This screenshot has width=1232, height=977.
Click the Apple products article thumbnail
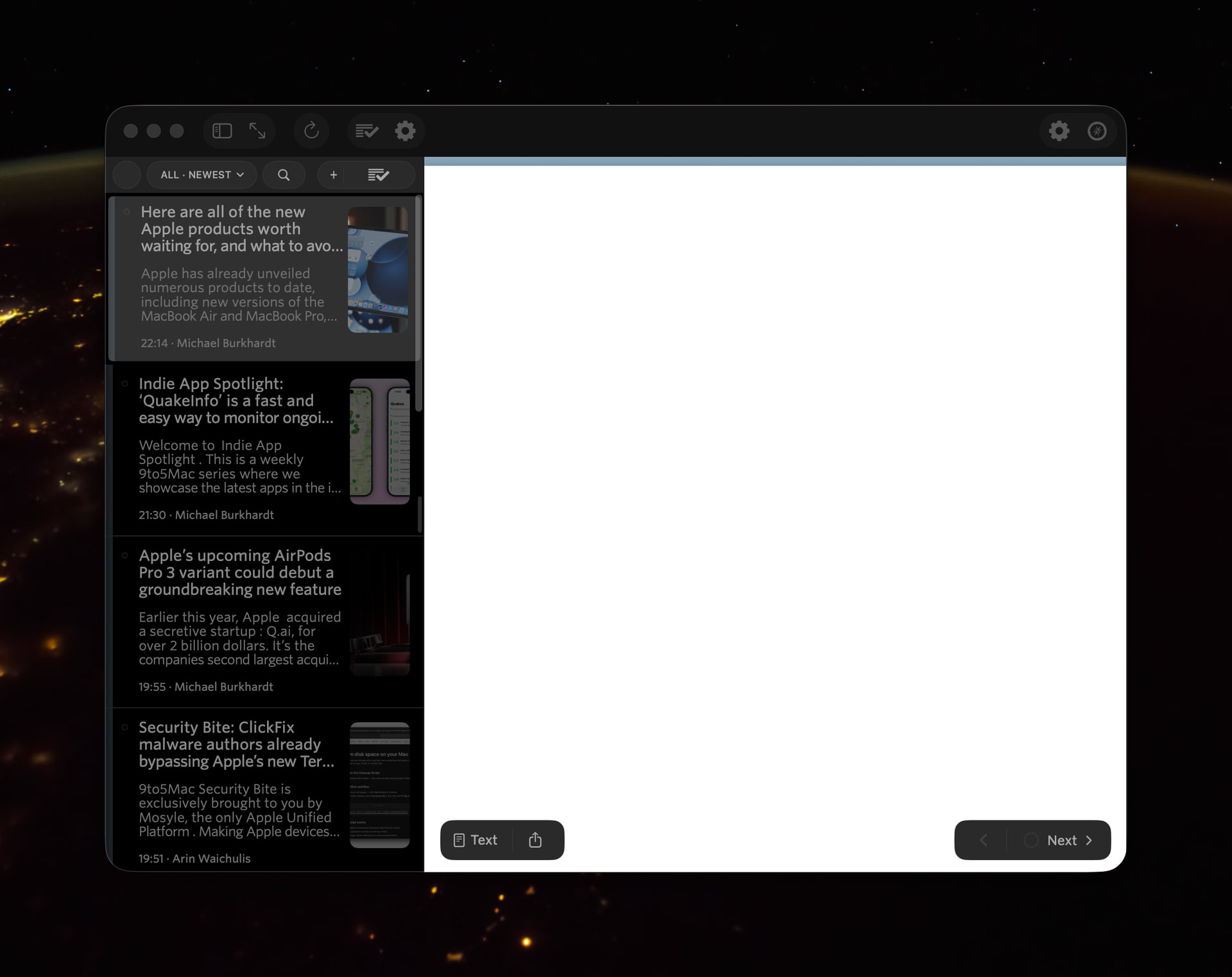377,270
